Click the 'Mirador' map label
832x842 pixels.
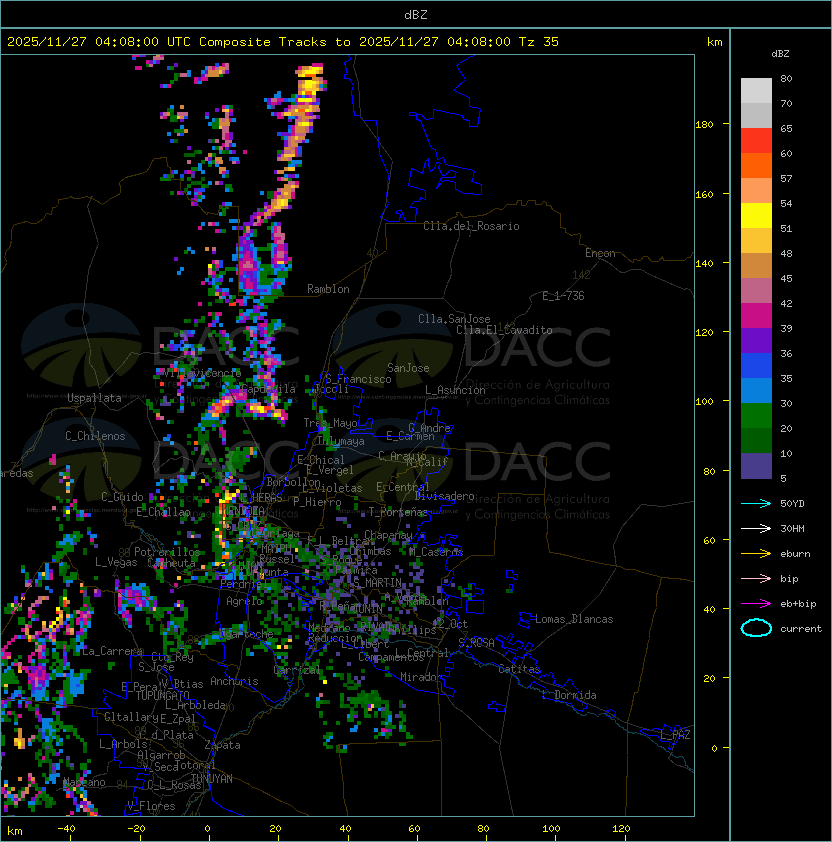[421, 677]
